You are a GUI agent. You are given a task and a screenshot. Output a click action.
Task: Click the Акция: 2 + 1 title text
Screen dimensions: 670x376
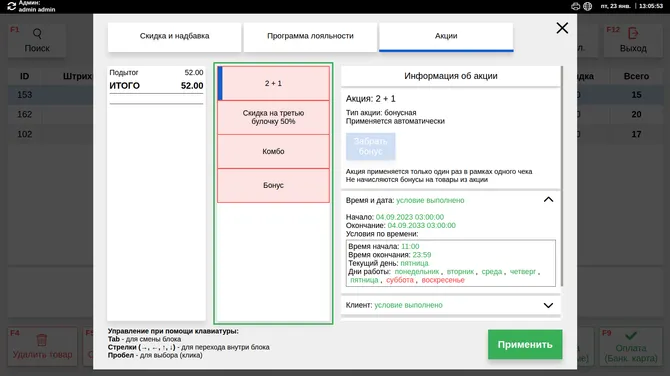pos(370,99)
